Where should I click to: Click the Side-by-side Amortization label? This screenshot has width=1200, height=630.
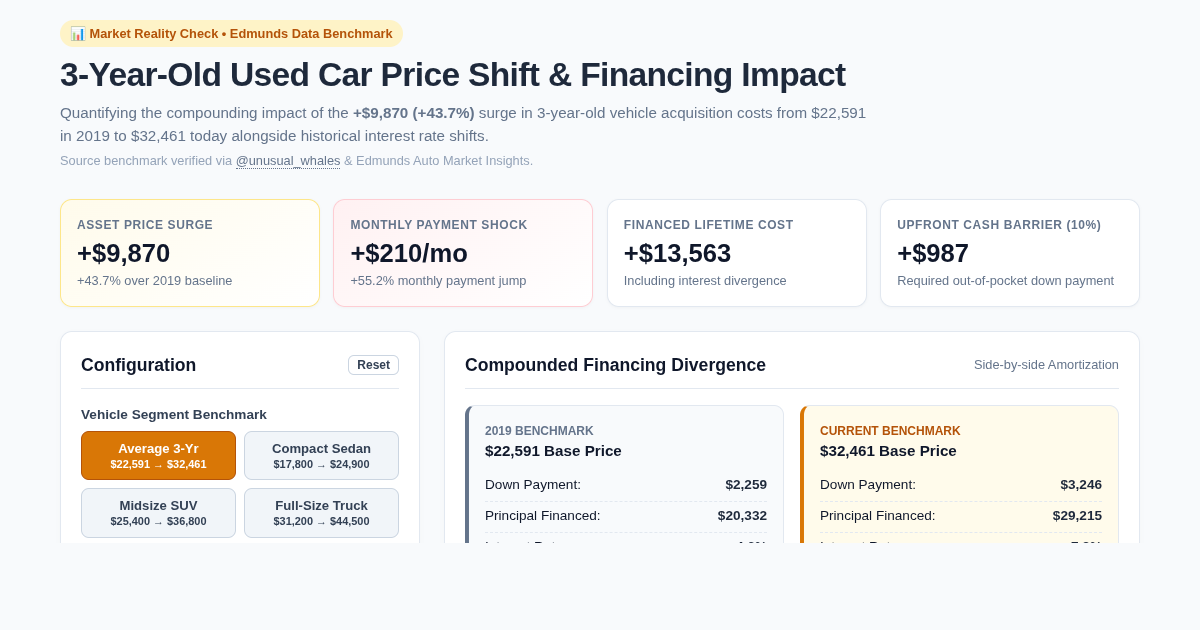(1046, 365)
